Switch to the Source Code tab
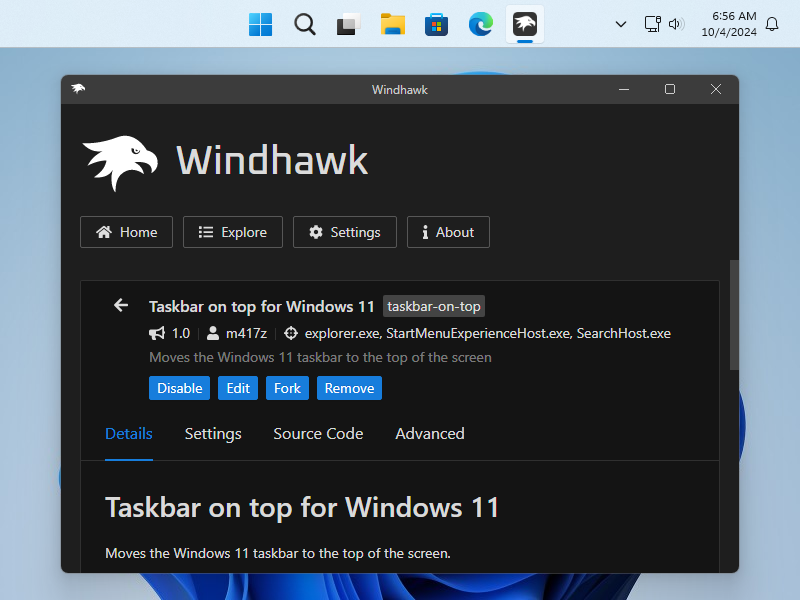The height and width of the screenshot is (600, 800). coord(318,434)
